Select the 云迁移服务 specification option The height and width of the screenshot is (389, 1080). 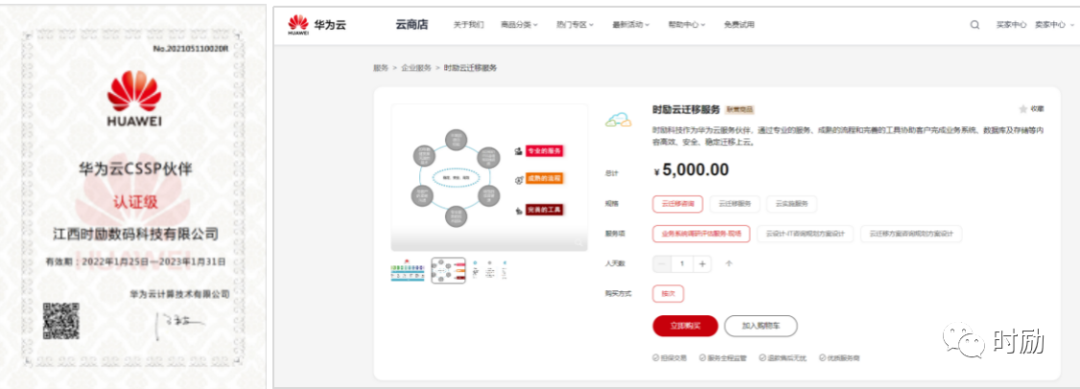pyautogui.click(x=734, y=204)
